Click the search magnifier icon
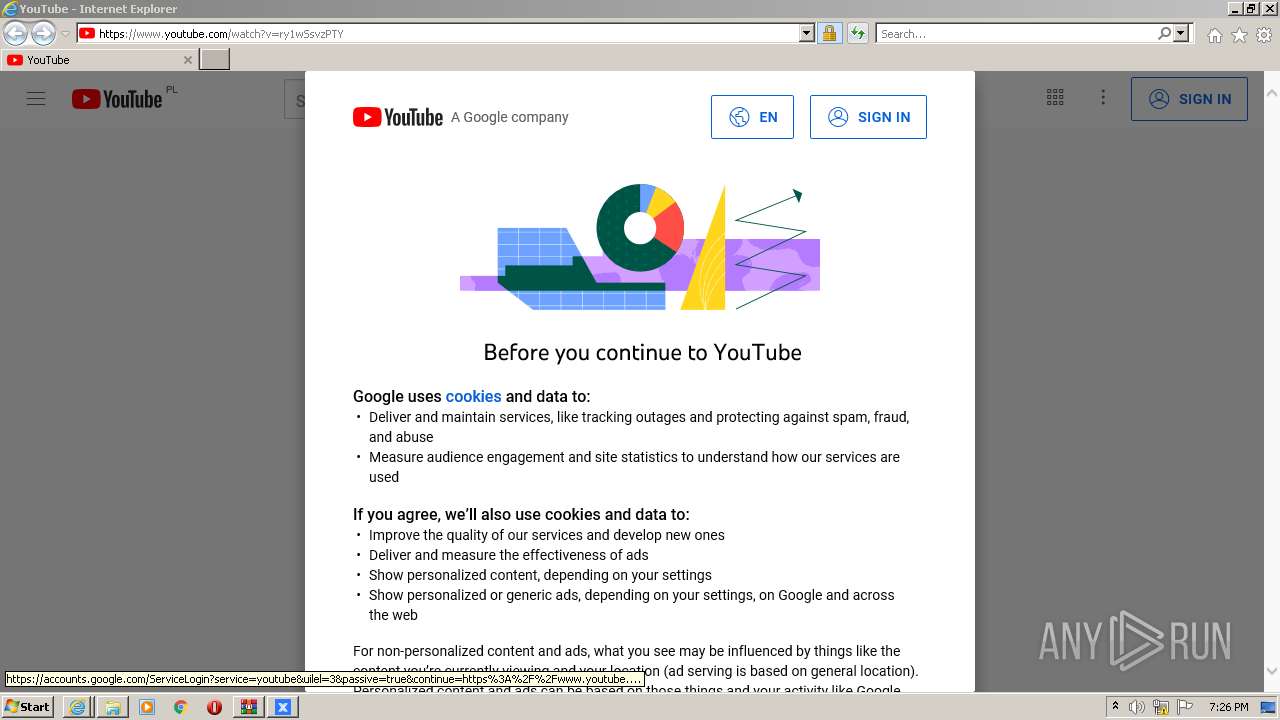1280x720 pixels. [x=1164, y=33]
